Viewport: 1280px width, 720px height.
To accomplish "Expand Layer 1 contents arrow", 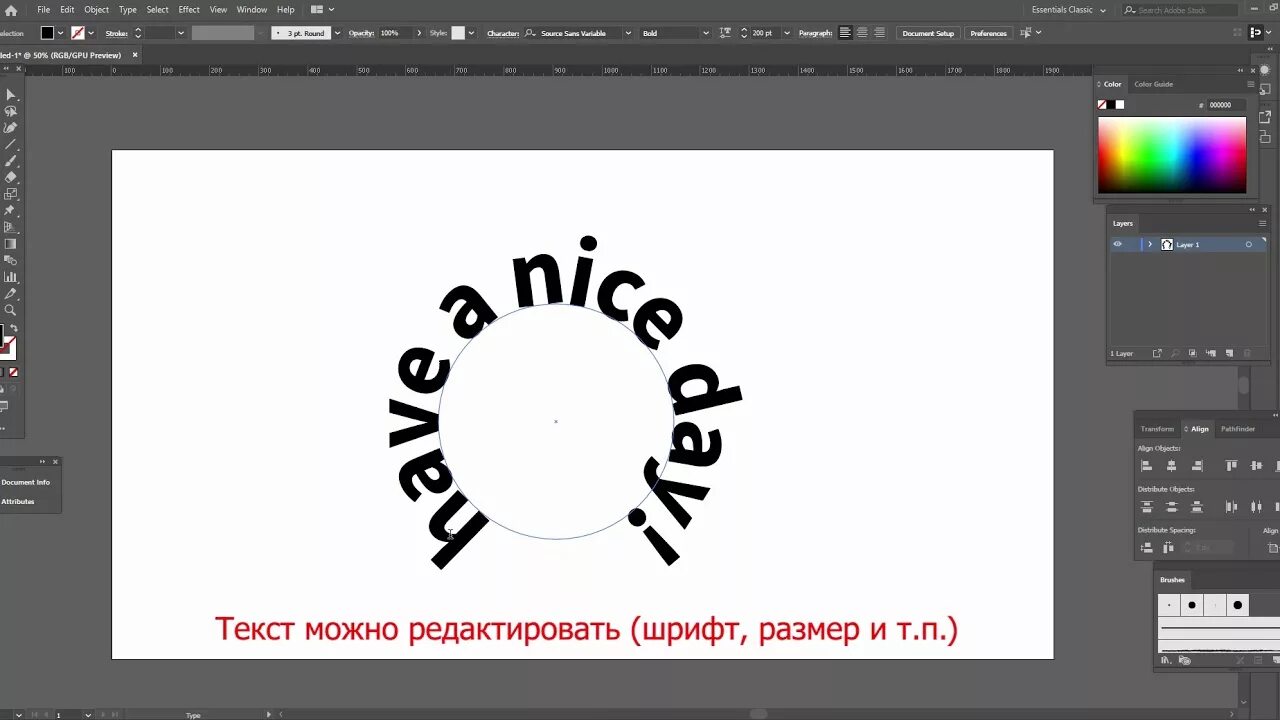I will click(x=1150, y=244).
